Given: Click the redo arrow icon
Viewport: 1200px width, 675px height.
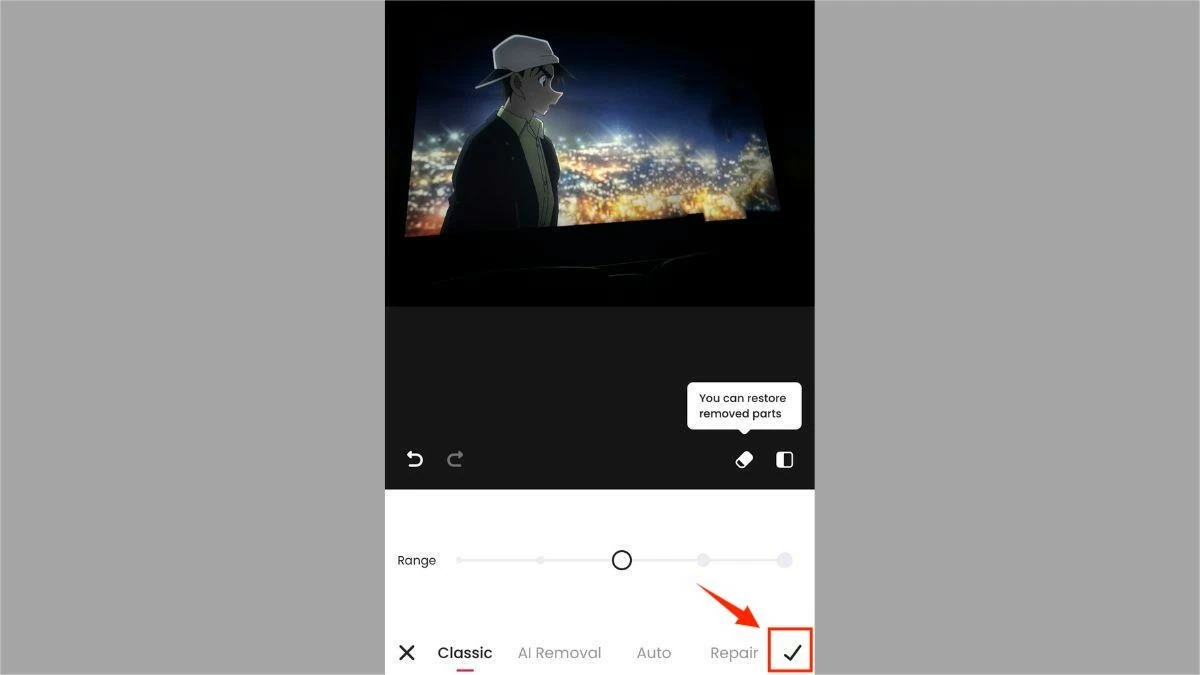Looking at the screenshot, I should click(455, 459).
